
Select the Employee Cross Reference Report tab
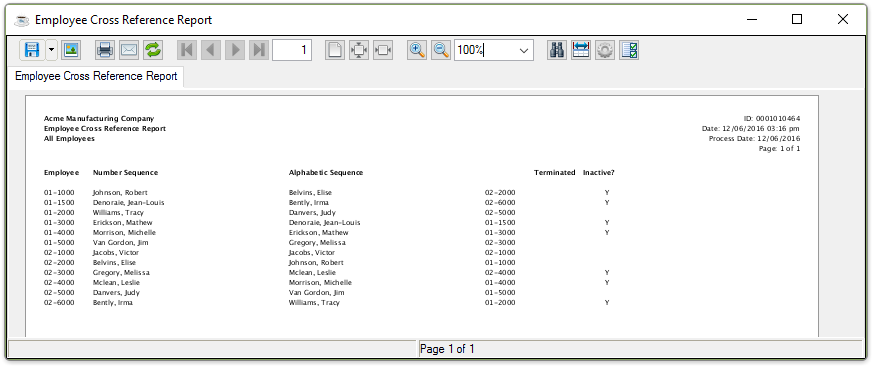(x=96, y=77)
